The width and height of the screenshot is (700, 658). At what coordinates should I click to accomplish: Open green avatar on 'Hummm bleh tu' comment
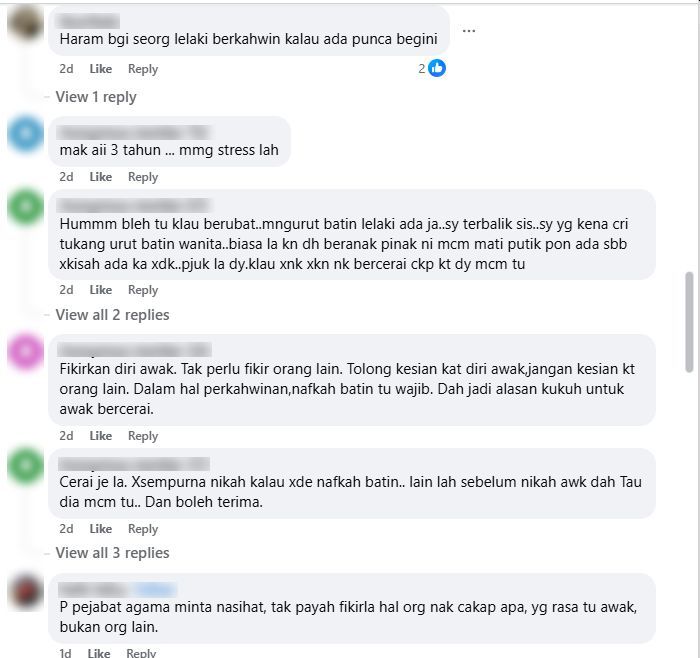tap(25, 207)
